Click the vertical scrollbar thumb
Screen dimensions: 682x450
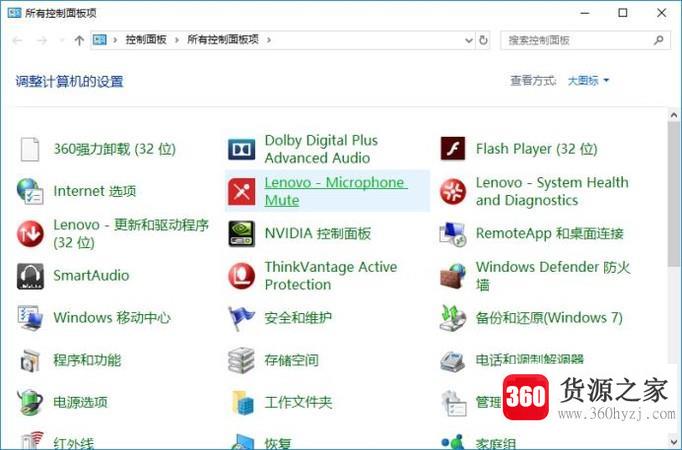(x=674, y=194)
